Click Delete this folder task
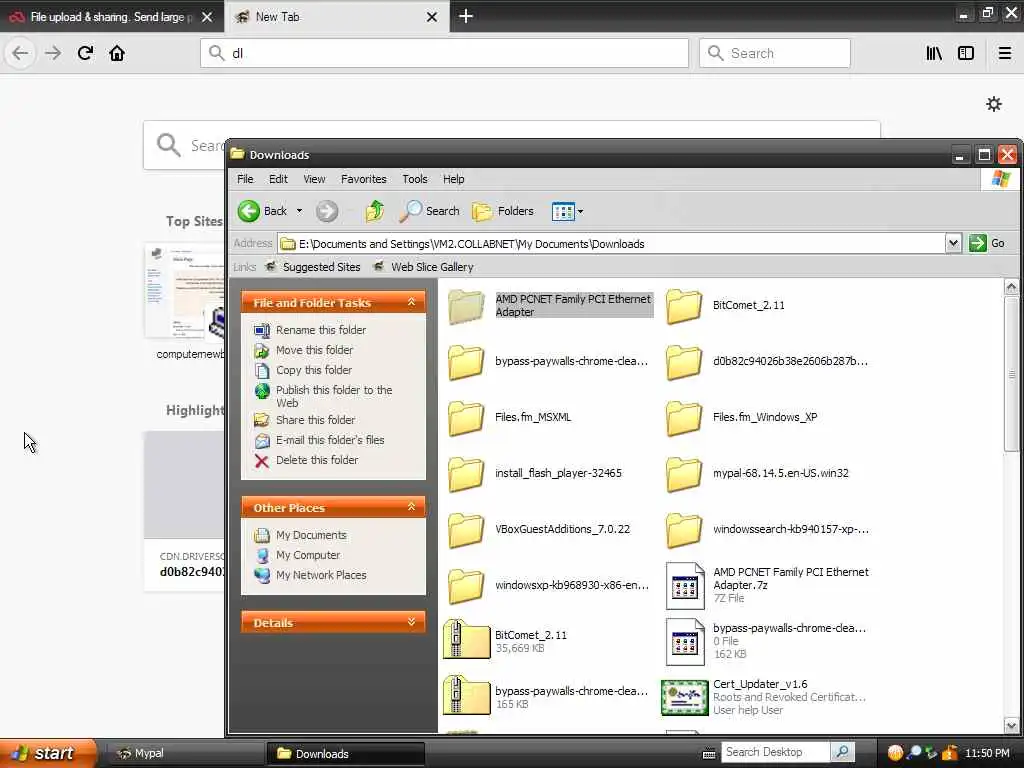1024x768 pixels. 306,460
